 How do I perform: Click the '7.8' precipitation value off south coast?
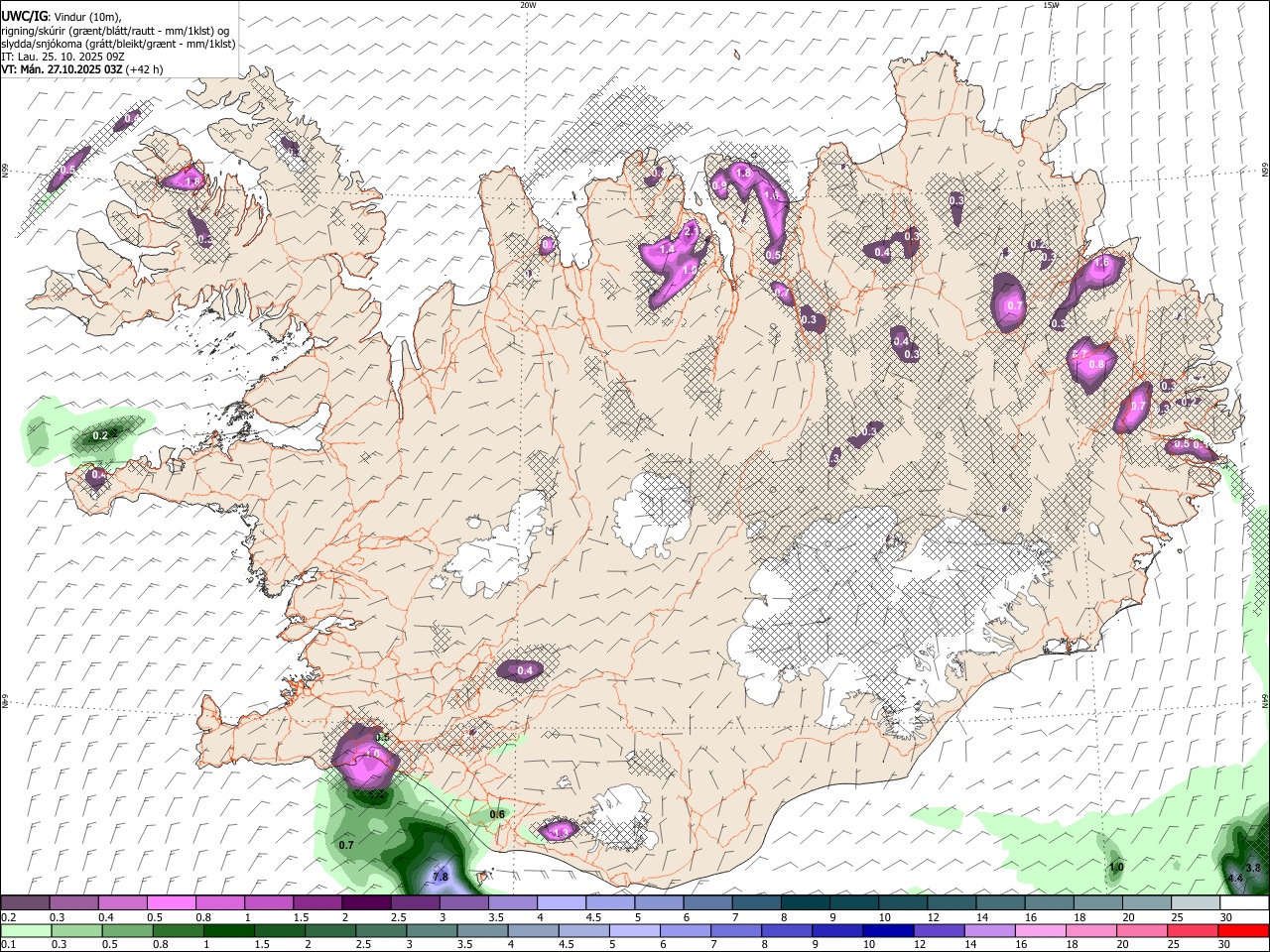coord(442,877)
